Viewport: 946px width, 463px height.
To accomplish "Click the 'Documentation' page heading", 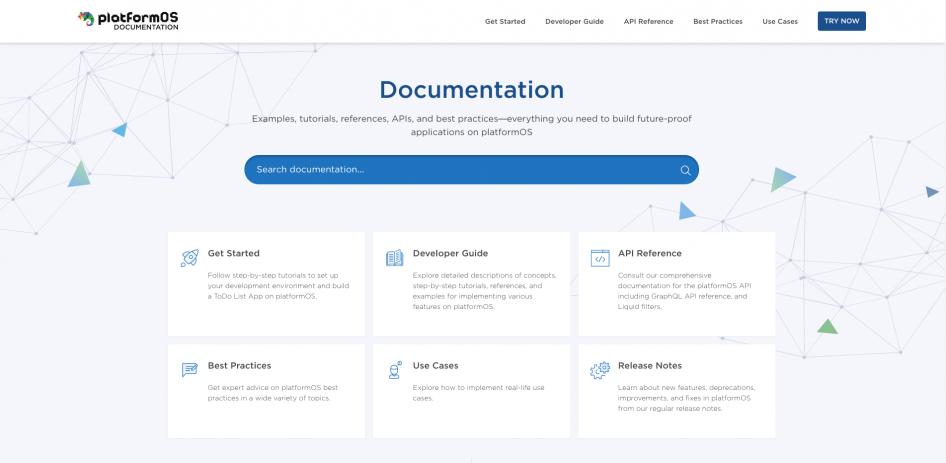I will tap(472, 90).
